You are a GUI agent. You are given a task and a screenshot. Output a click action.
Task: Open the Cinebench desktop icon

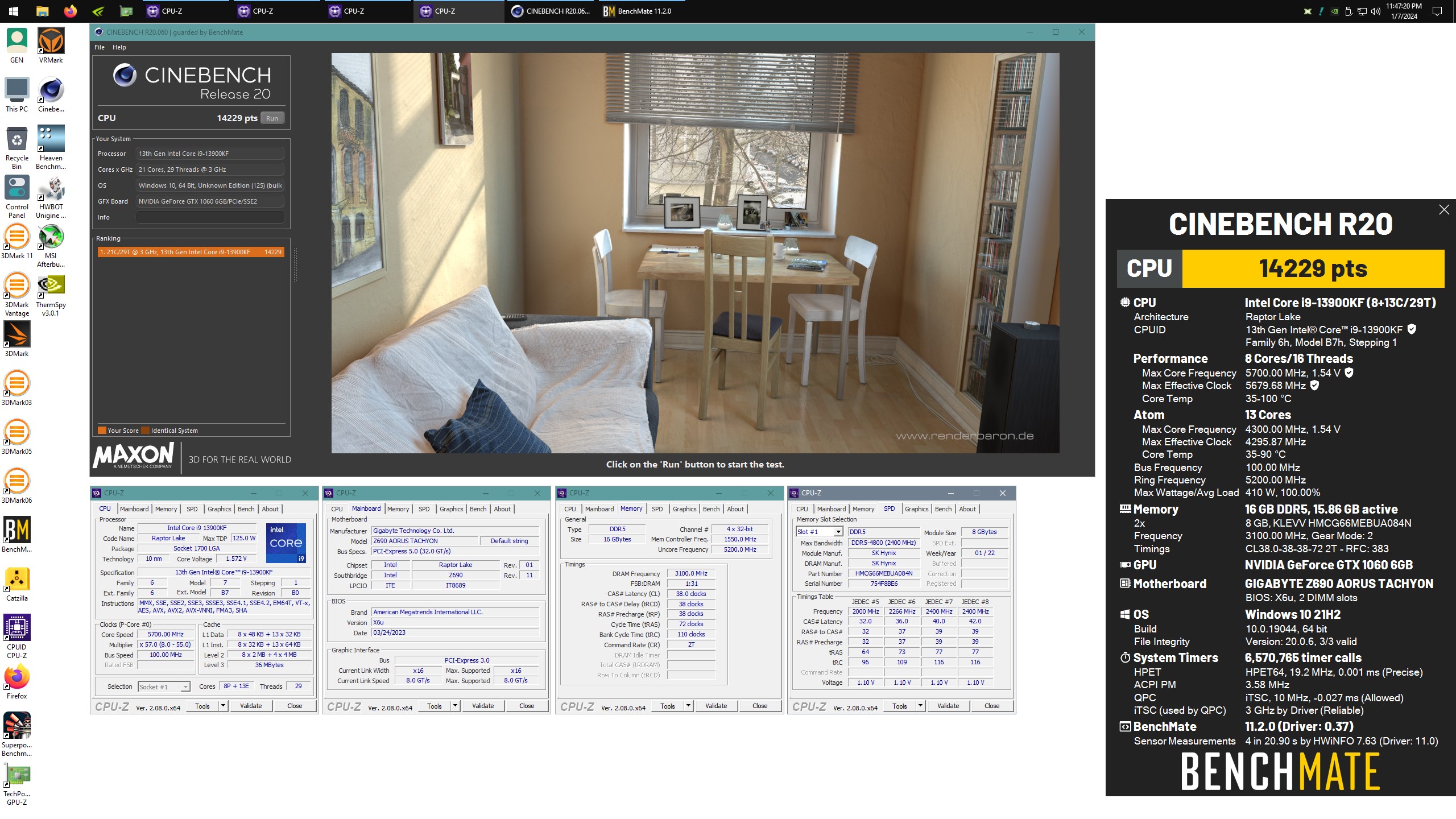(51, 94)
